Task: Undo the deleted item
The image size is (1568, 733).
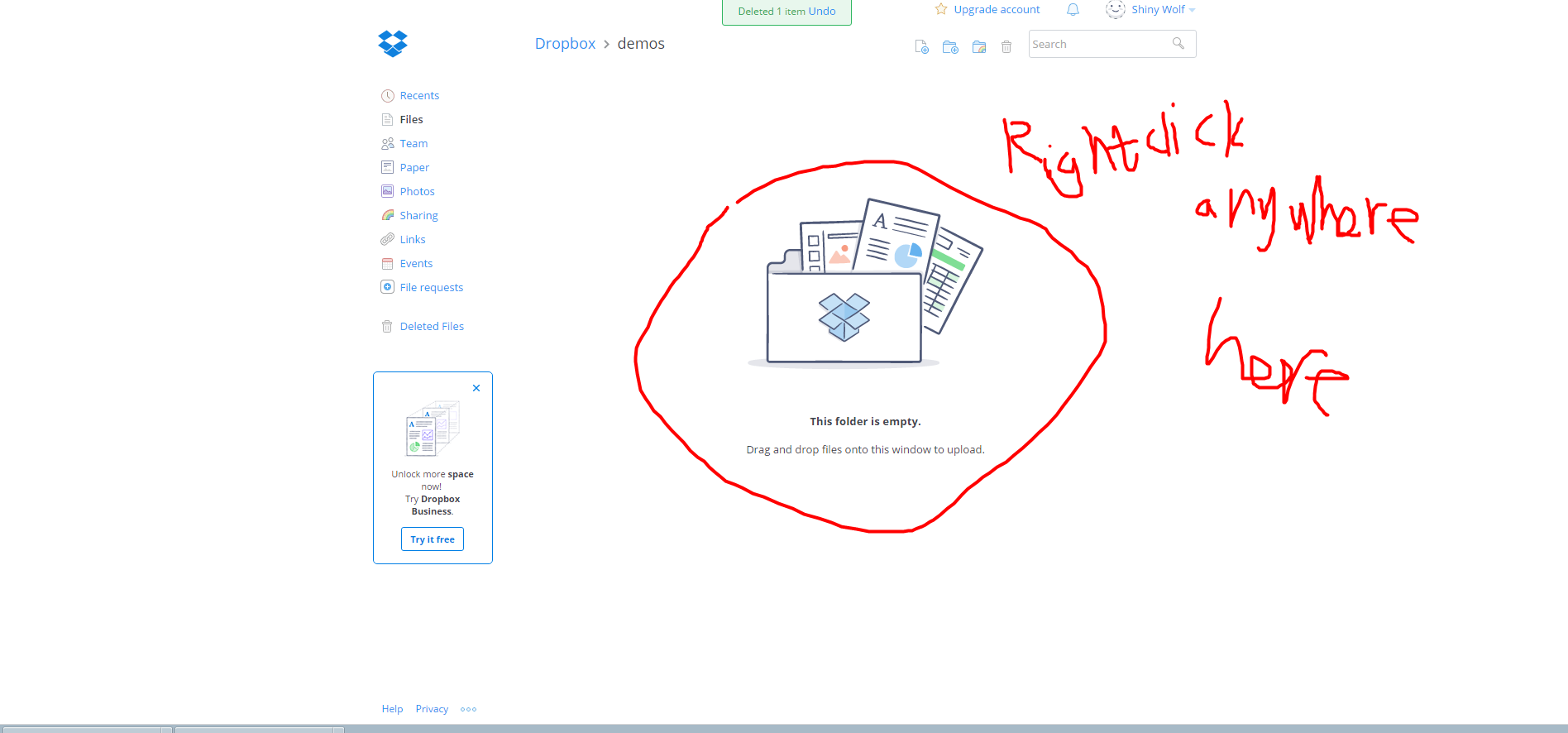Action: 822,12
